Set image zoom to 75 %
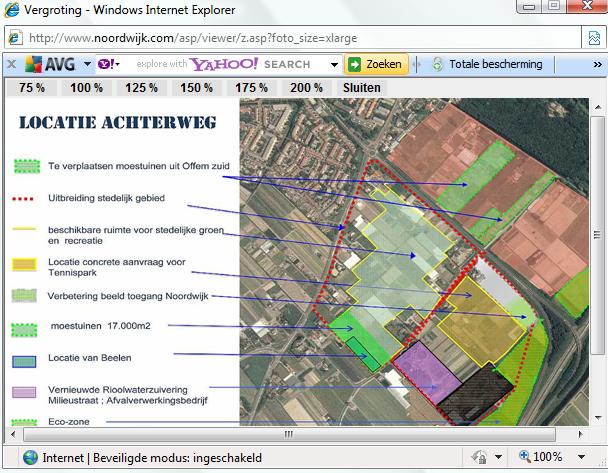 (32, 88)
